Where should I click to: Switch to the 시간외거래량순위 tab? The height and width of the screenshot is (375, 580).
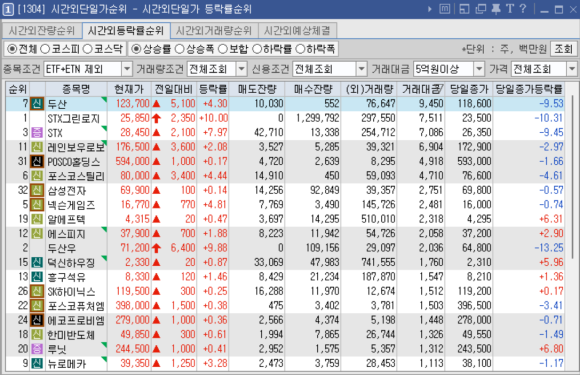(x=214, y=30)
